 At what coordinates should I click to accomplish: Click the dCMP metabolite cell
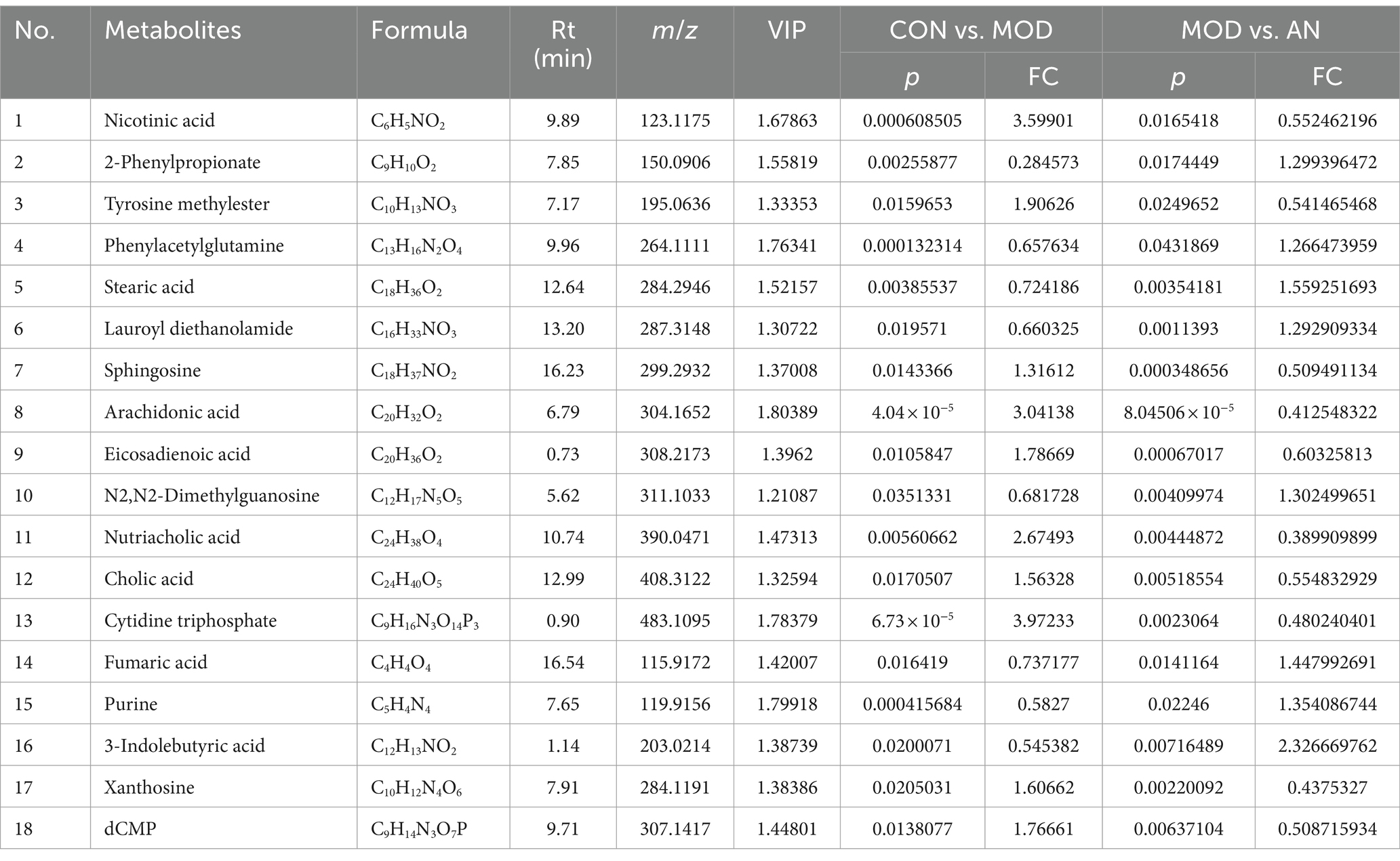coord(130,829)
